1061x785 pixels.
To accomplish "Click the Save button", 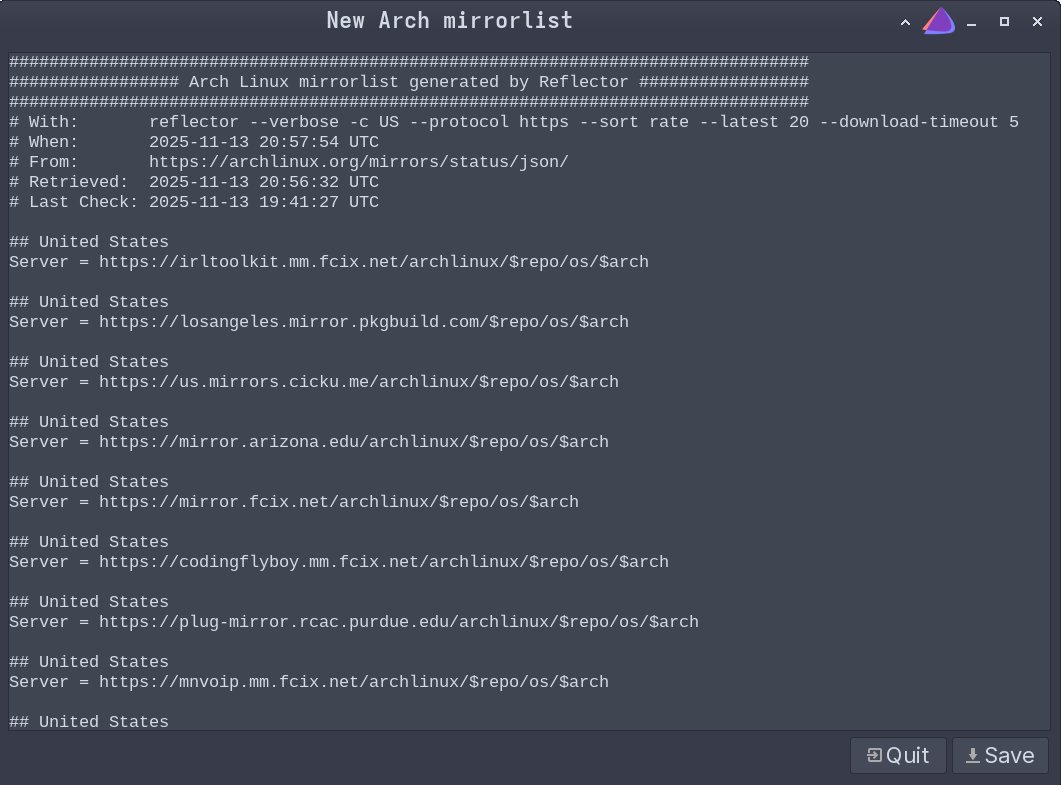I will pos(1000,755).
